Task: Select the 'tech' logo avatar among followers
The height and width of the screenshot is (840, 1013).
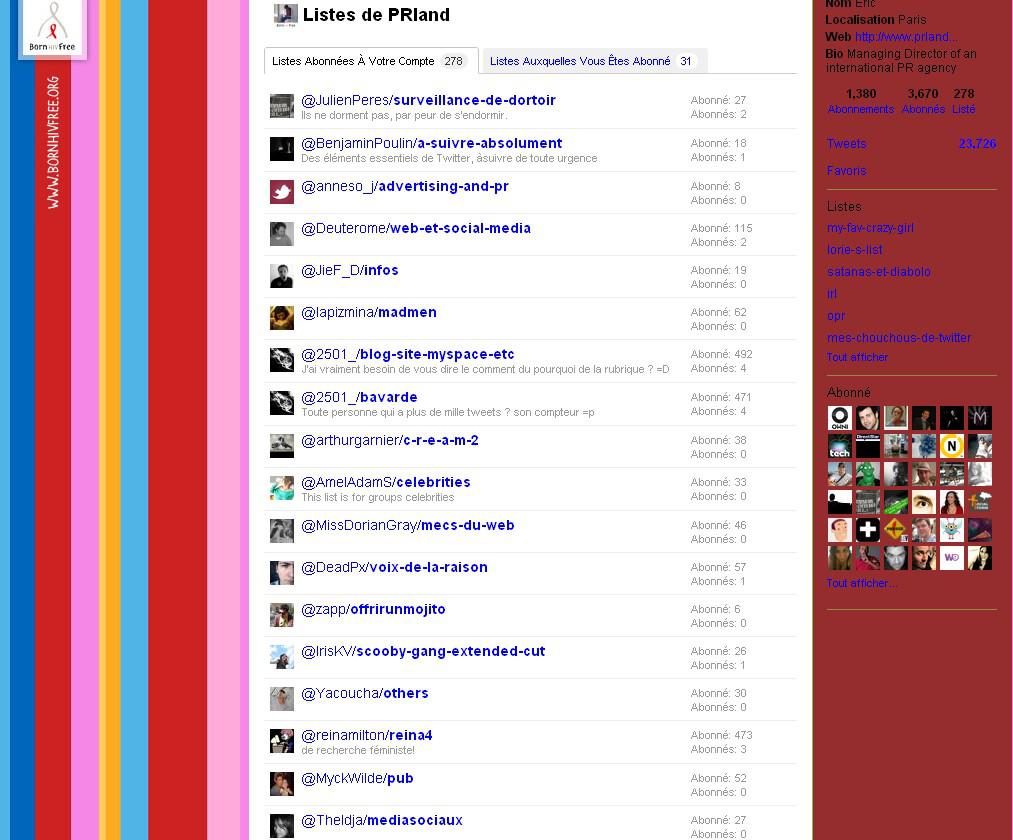Action: 839,446
